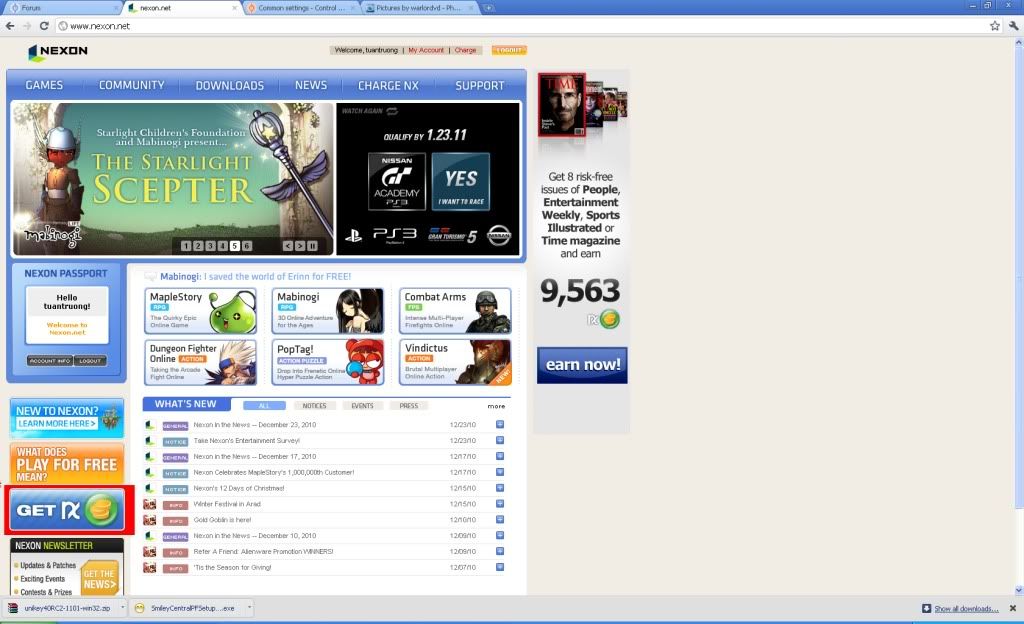The height and width of the screenshot is (624, 1024).
Task: Bookmark this page with the star icon
Action: [995, 26]
